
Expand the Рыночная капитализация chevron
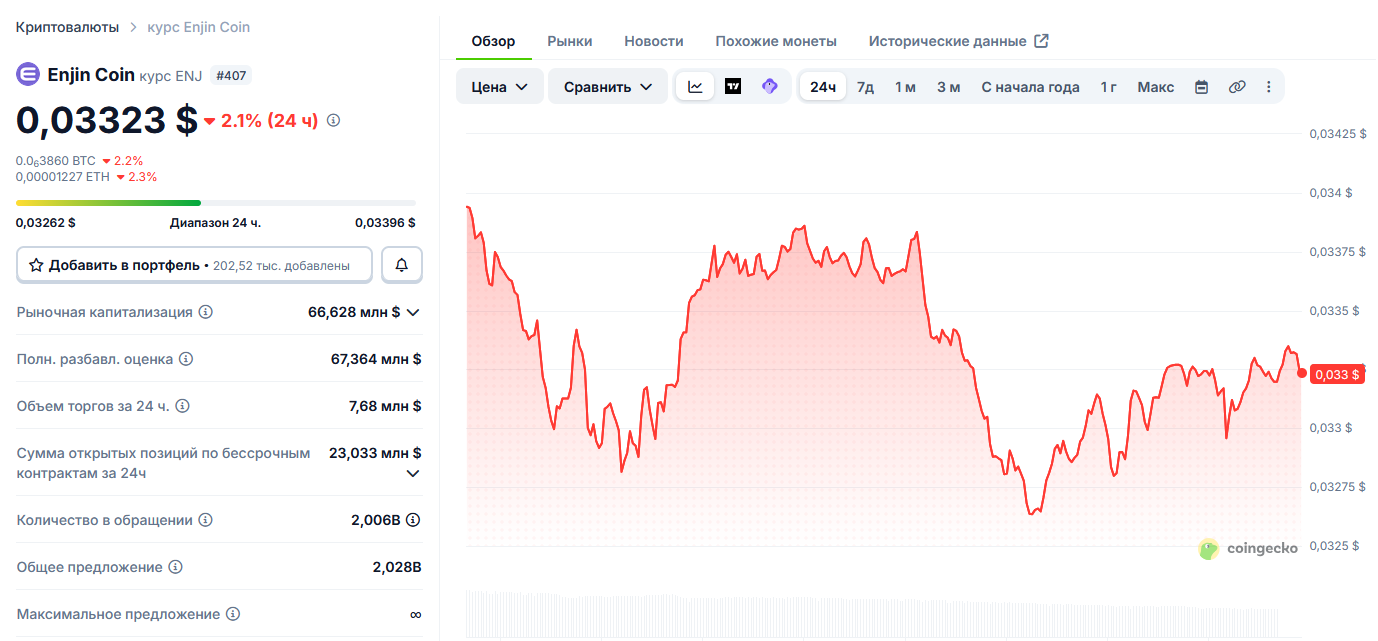point(413,312)
